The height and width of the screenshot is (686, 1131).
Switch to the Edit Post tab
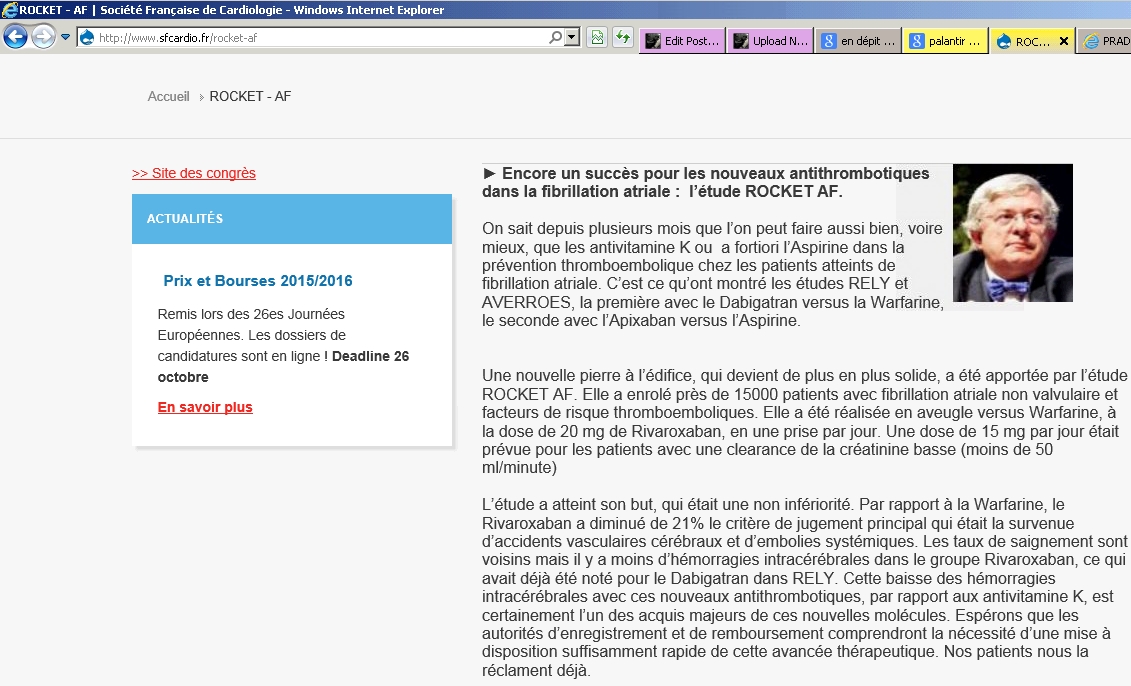(x=682, y=41)
